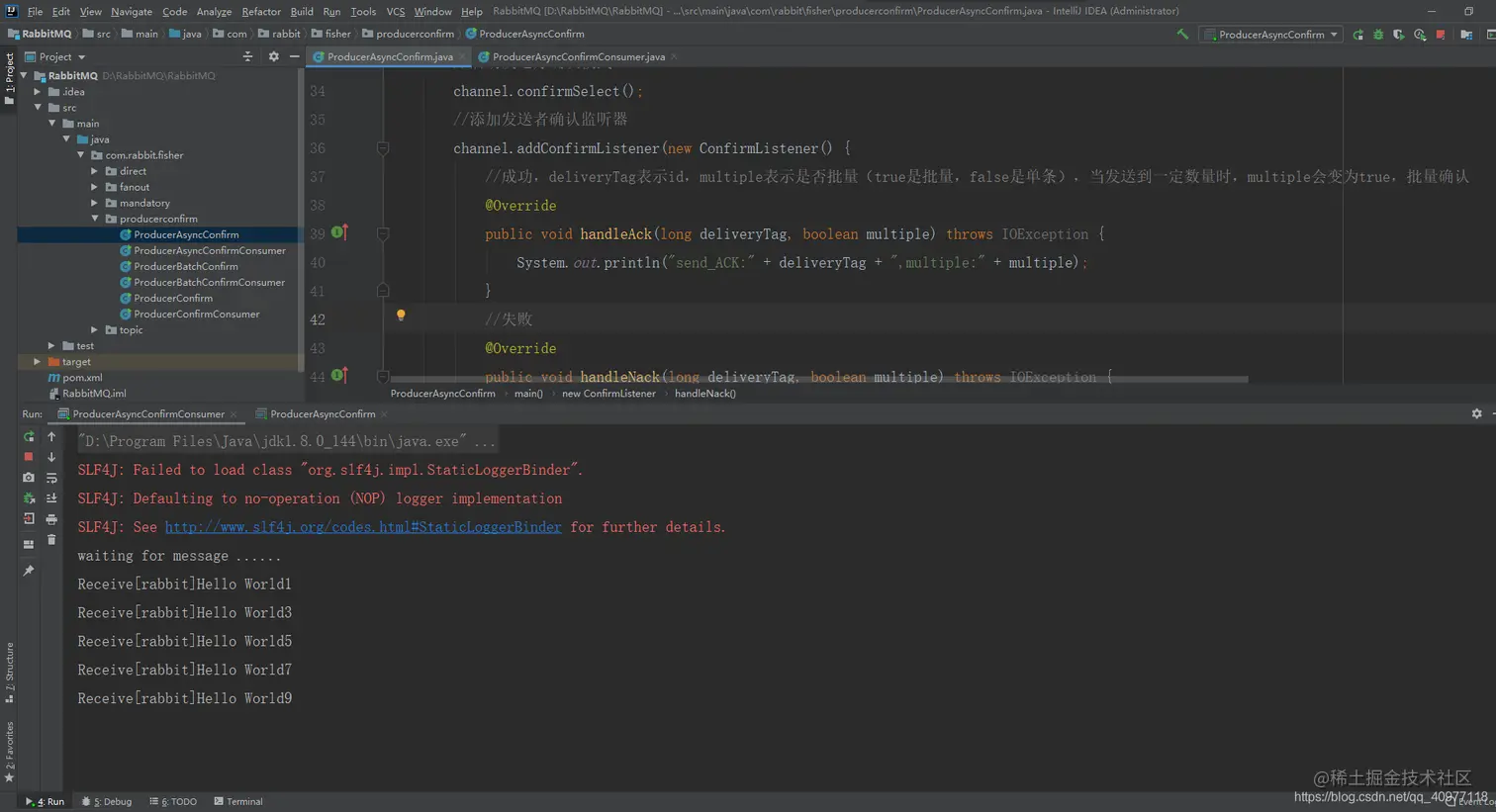Viewport: 1496px width, 812px height.
Task: Open the Refactor menu
Action: coord(261,11)
